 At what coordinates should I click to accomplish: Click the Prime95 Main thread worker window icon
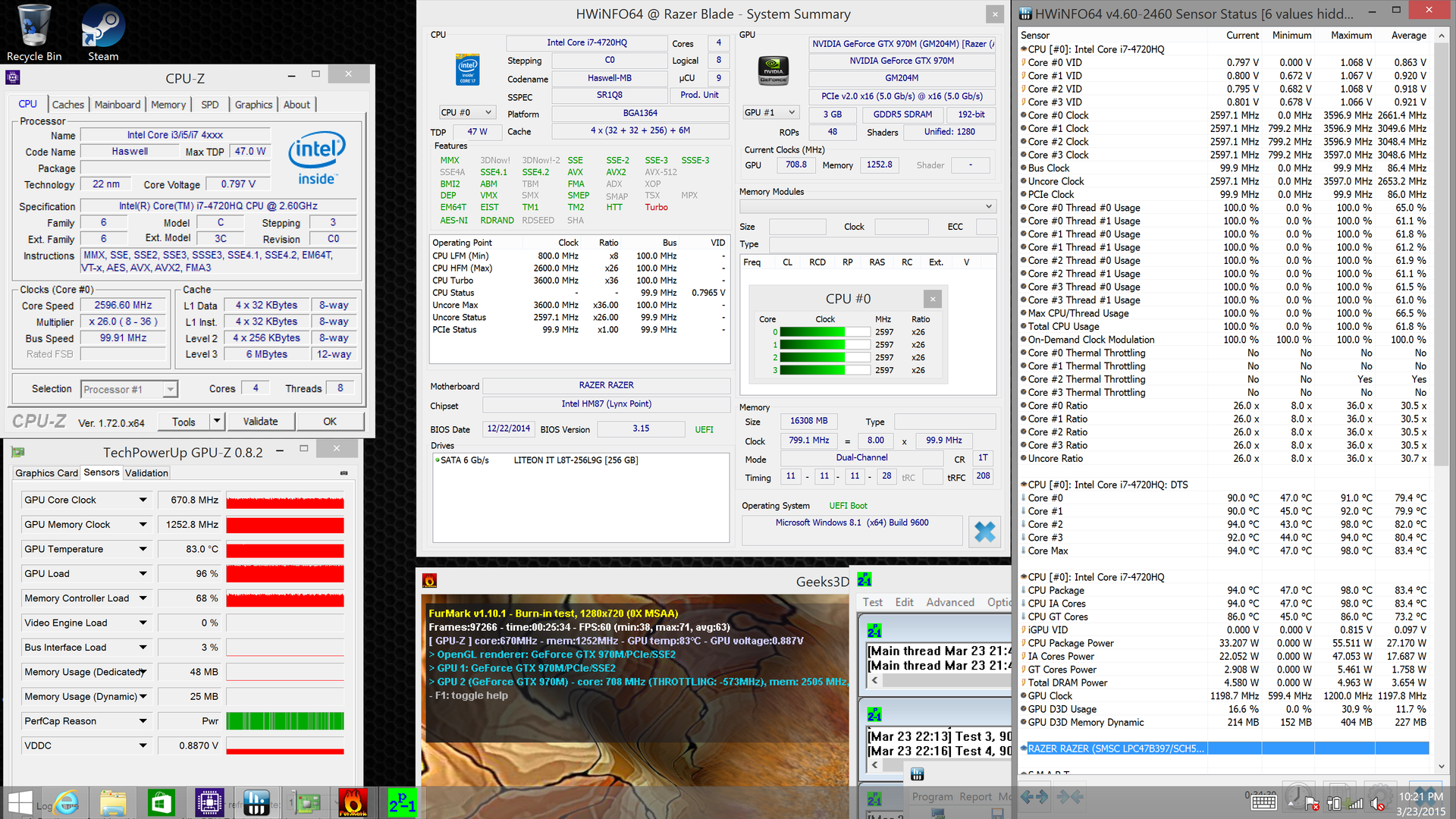click(874, 630)
